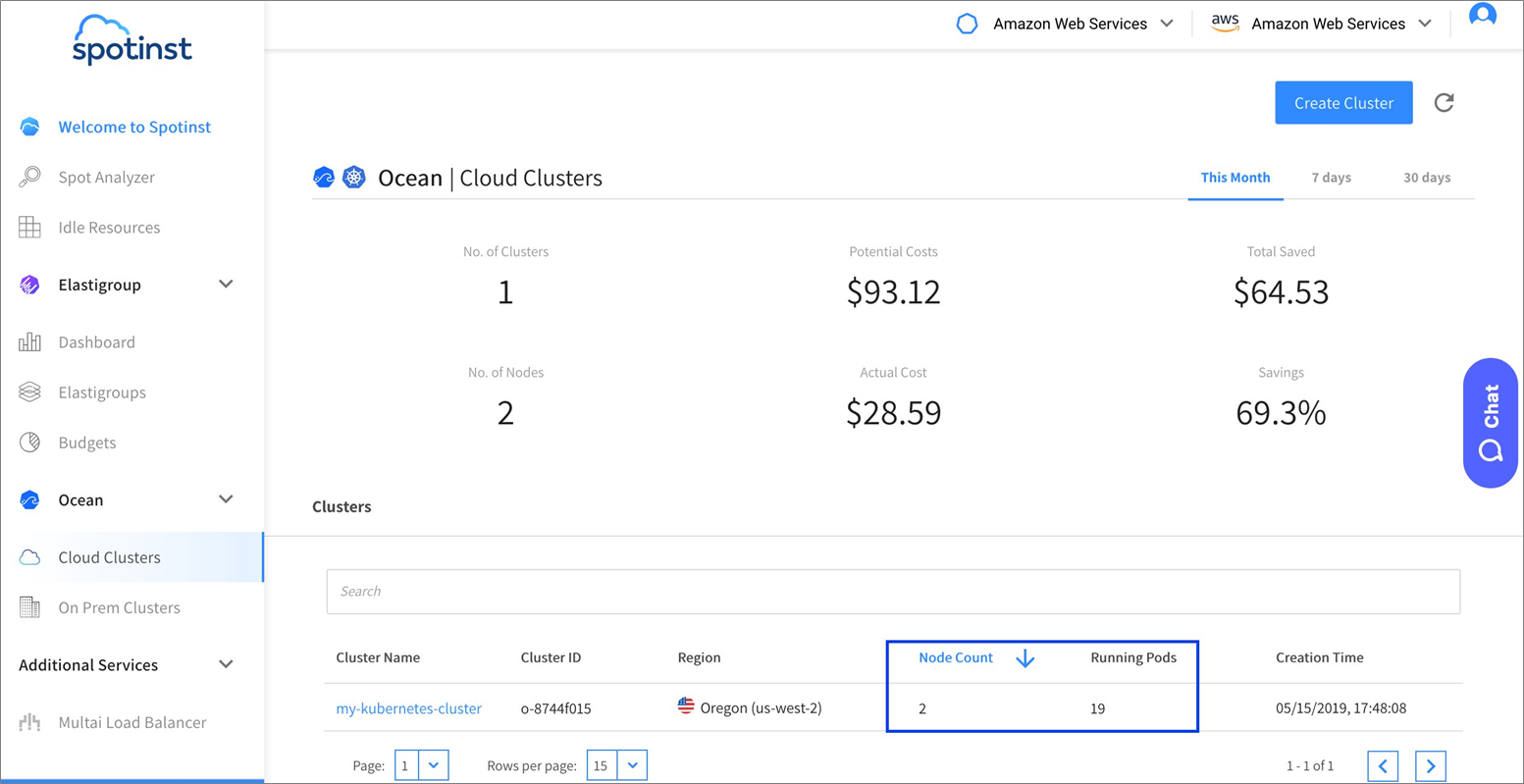
Task: Open the Chat widget
Action: click(1491, 423)
